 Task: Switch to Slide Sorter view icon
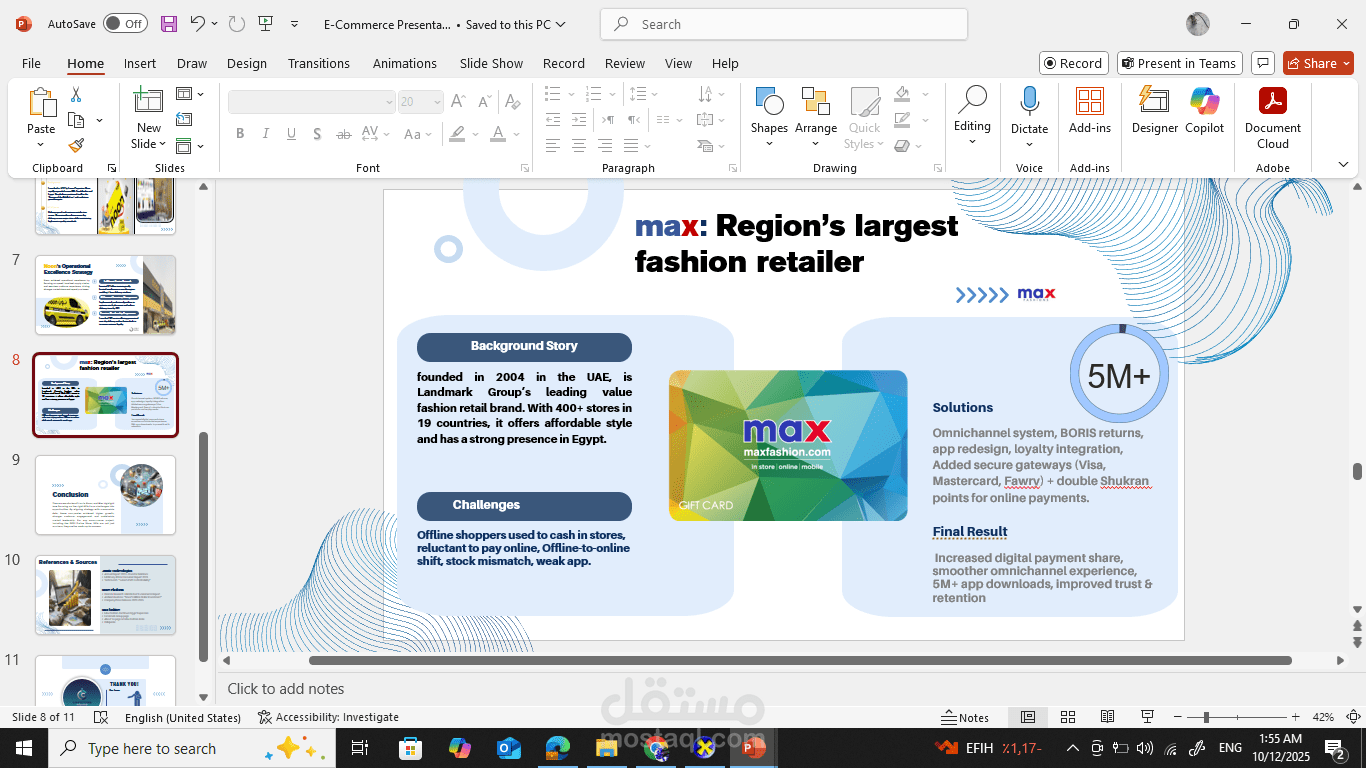coord(1068,717)
